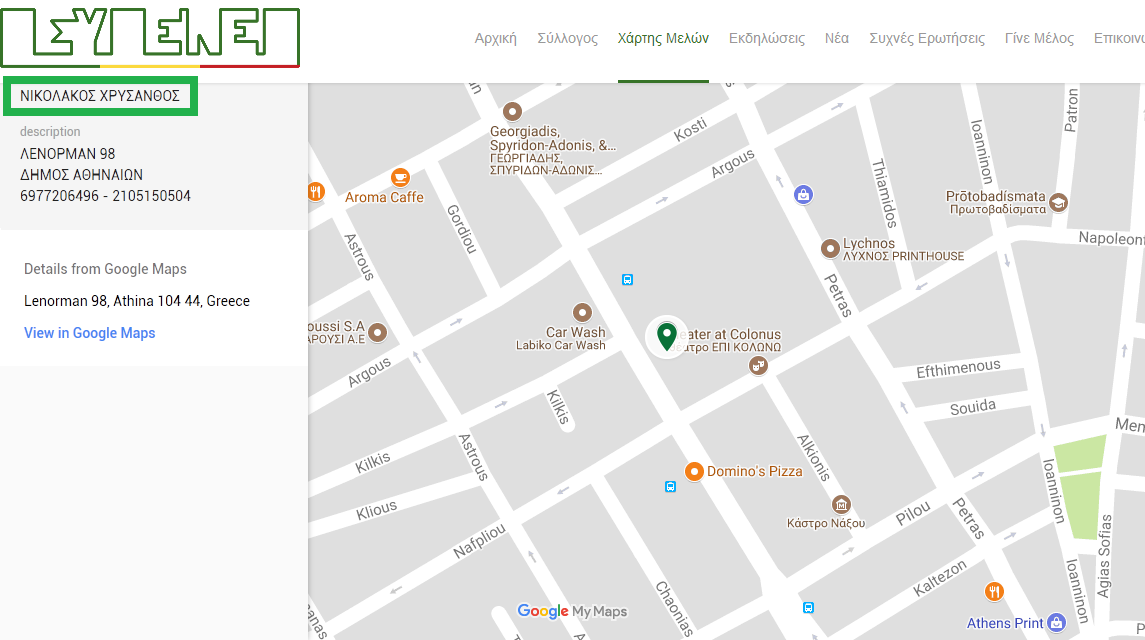Image resolution: width=1145 pixels, height=640 pixels.
Task: Click the Nafpliou street label
Action: [479, 541]
